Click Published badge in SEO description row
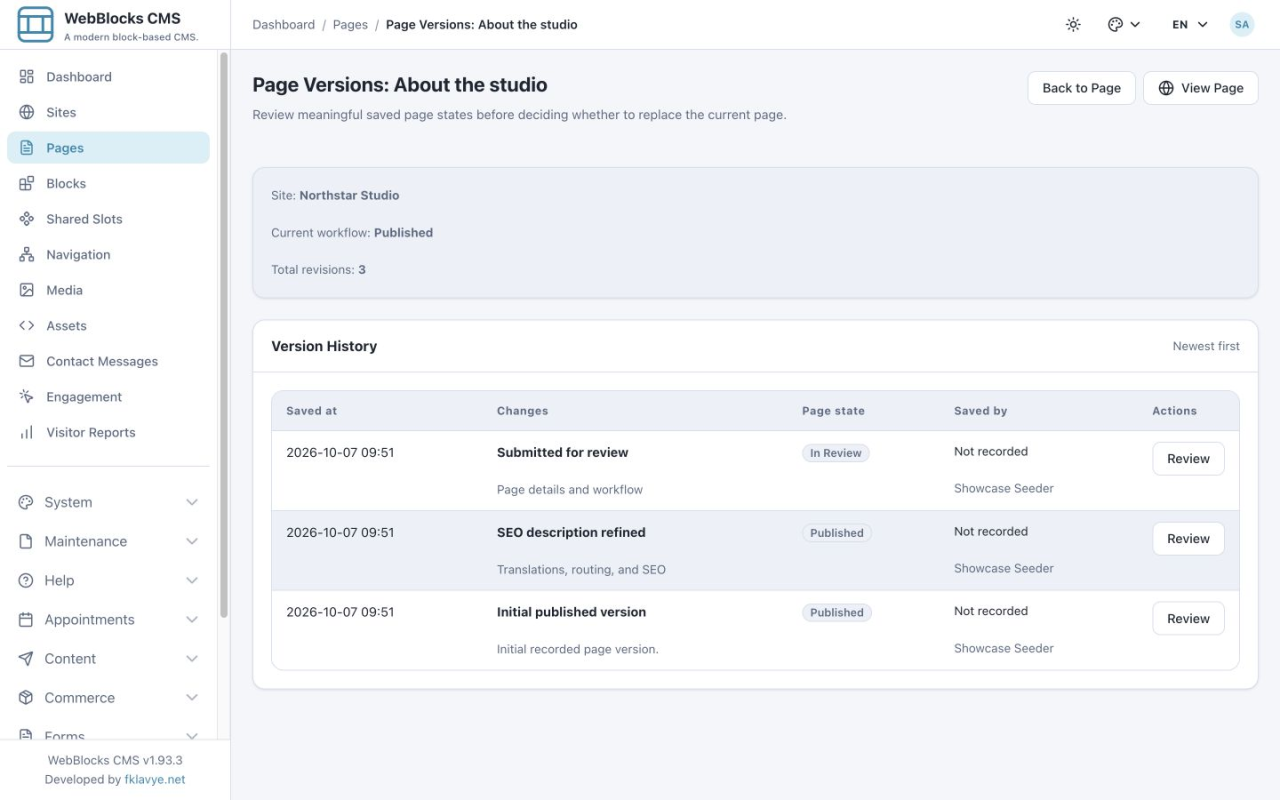This screenshot has height=800, width=1280. coord(837,533)
